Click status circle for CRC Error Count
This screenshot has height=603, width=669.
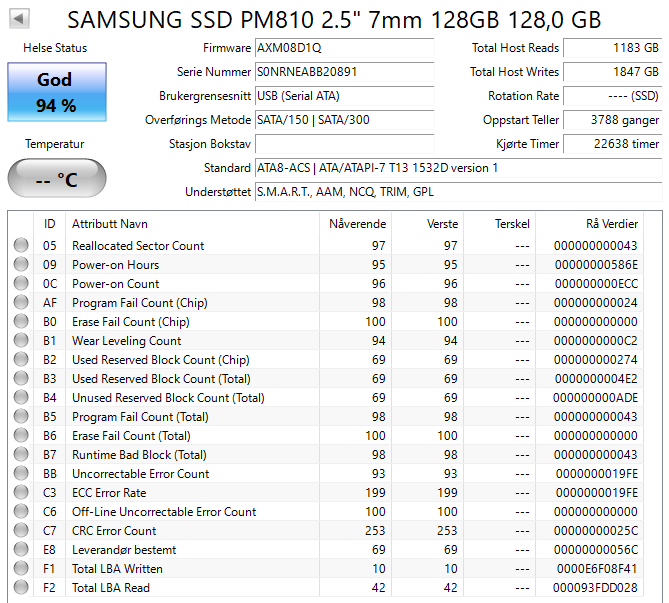click(x=21, y=530)
